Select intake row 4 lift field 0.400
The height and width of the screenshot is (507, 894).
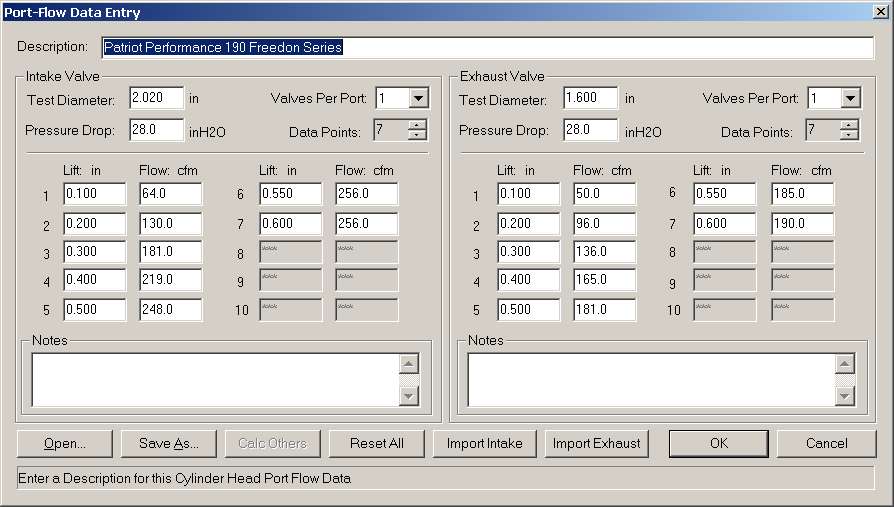coord(95,279)
